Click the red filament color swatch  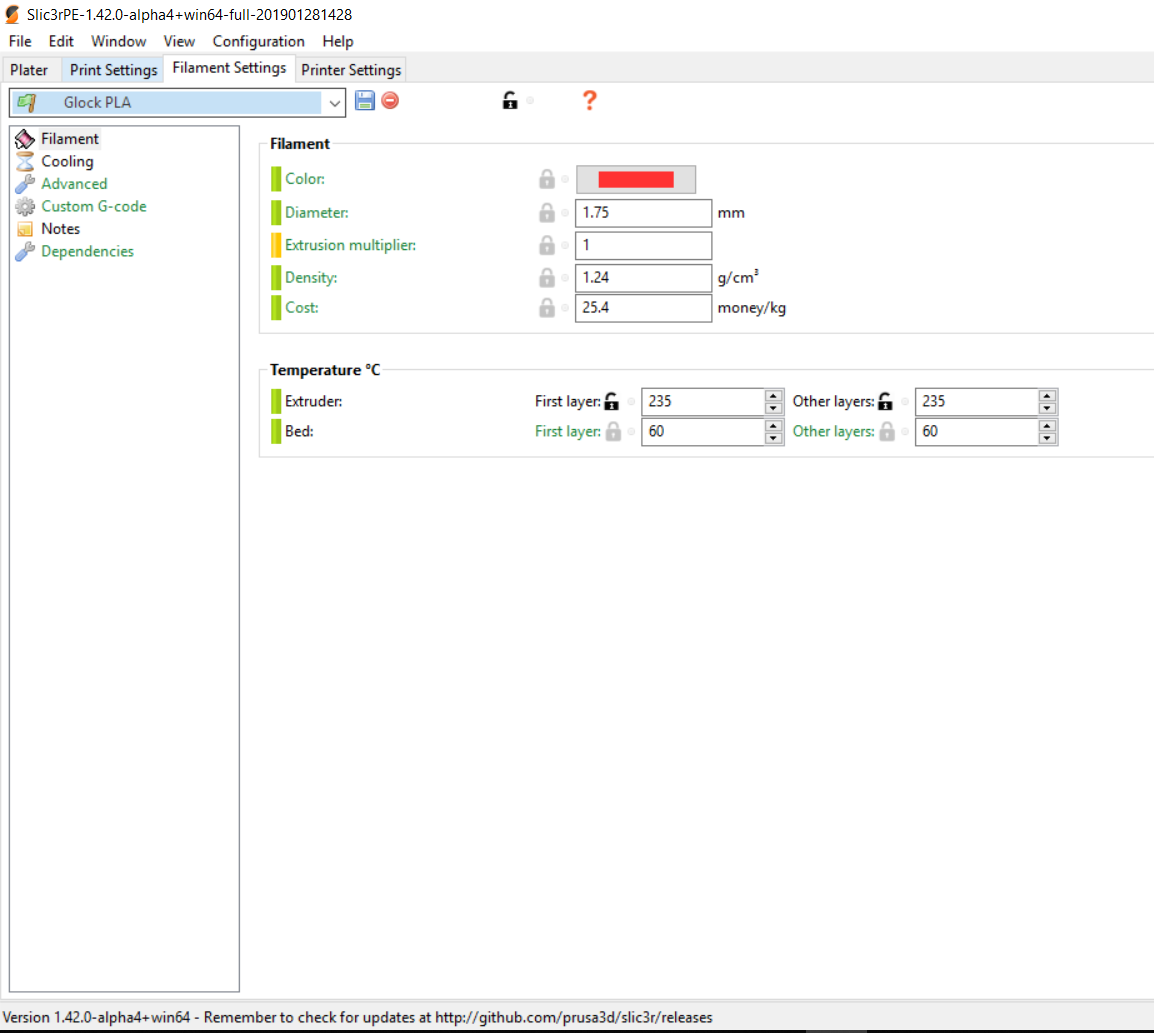click(x=635, y=180)
